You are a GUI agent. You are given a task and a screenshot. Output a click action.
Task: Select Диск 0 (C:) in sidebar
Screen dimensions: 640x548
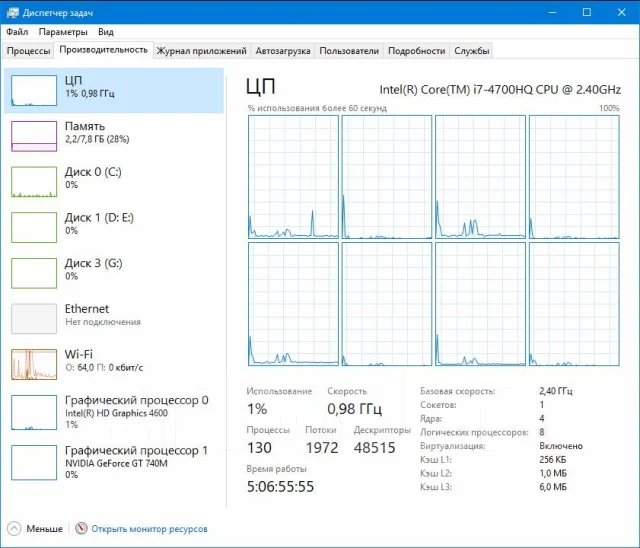pos(114,182)
